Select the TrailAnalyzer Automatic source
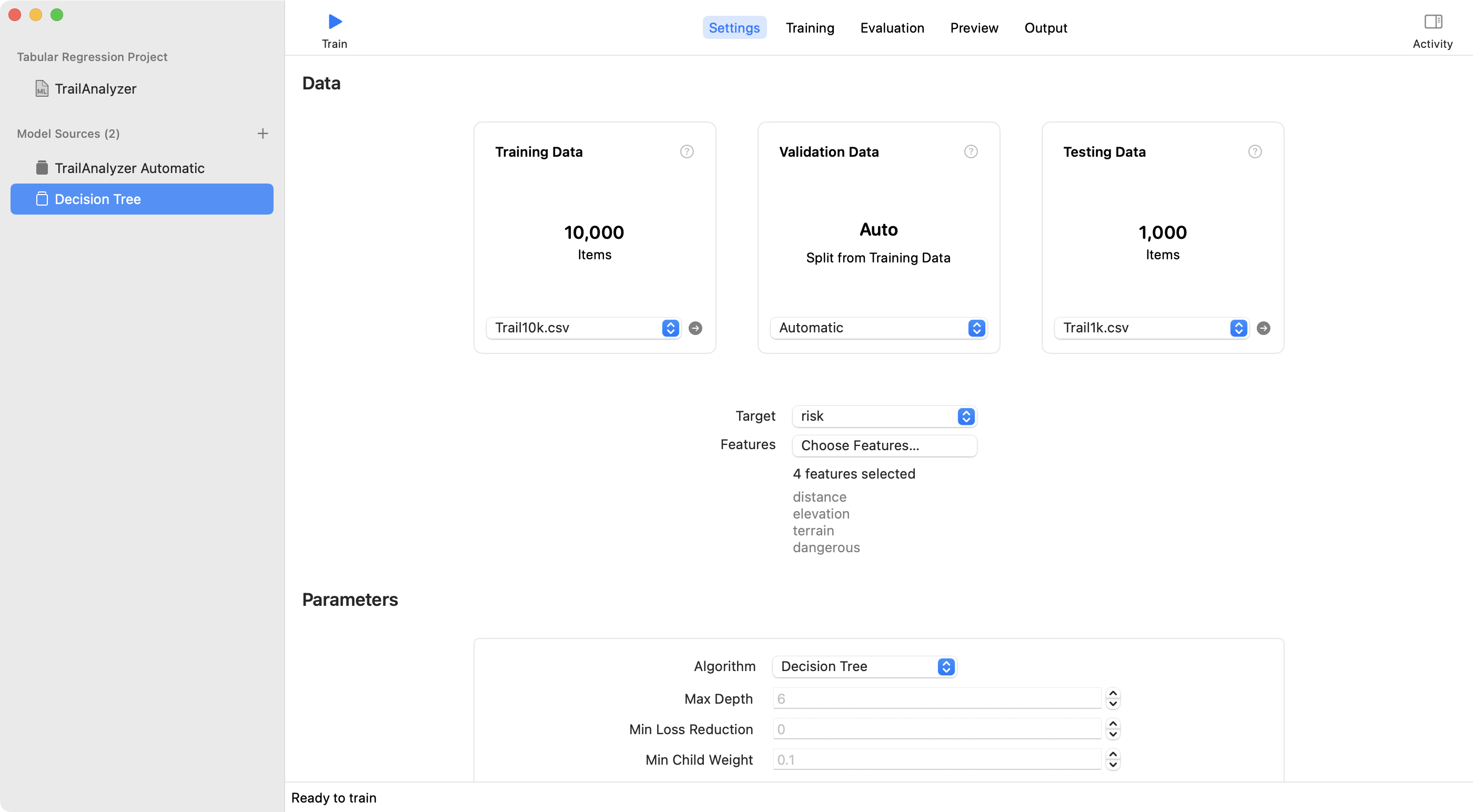The width and height of the screenshot is (1473, 812). tap(129, 168)
